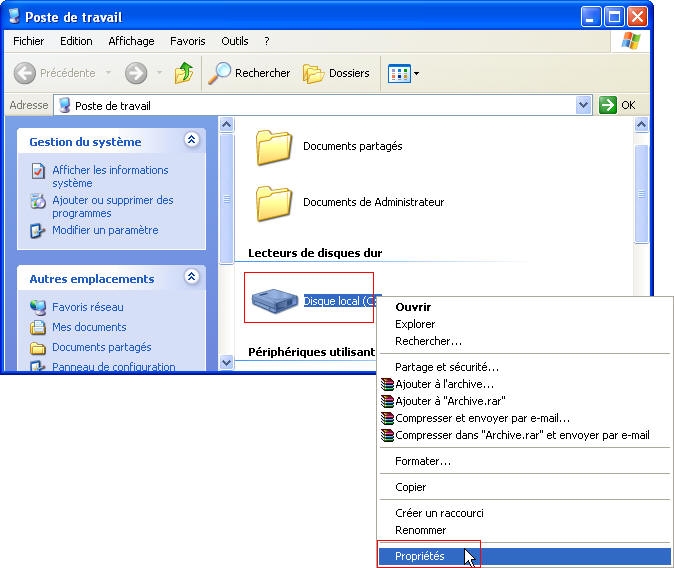
Task: Click the sidebar scrollbar down arrow
Action: point(227,363)
